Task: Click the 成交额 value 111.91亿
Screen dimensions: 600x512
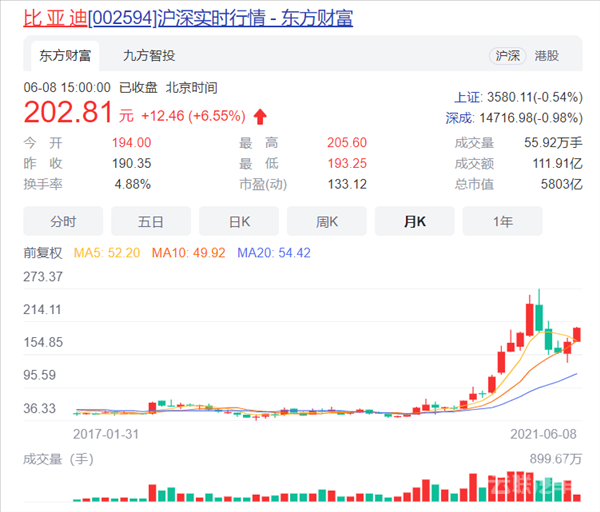Action: click(x=558, y=163)
